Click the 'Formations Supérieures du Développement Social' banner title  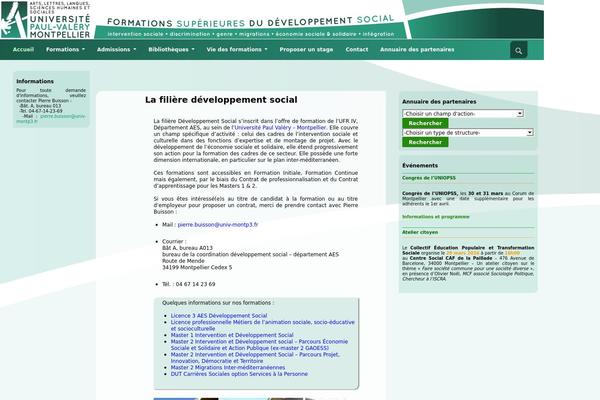click(x=251, y=21)
